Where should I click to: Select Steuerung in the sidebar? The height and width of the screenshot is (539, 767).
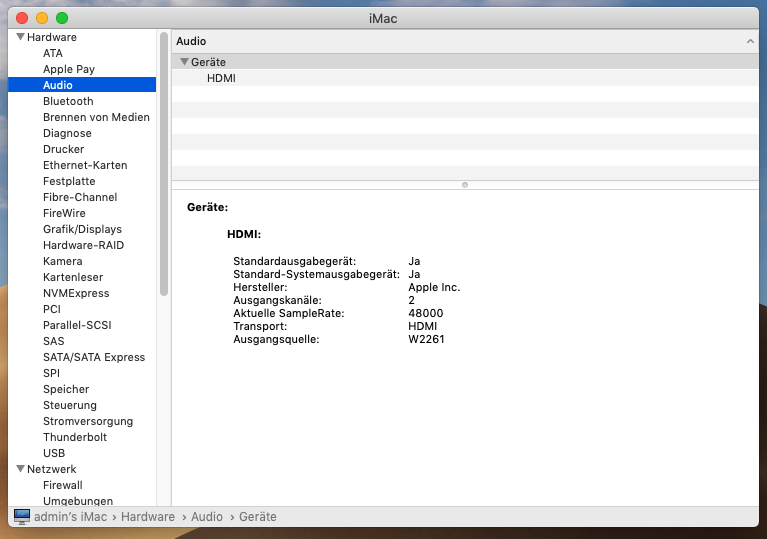70,405
